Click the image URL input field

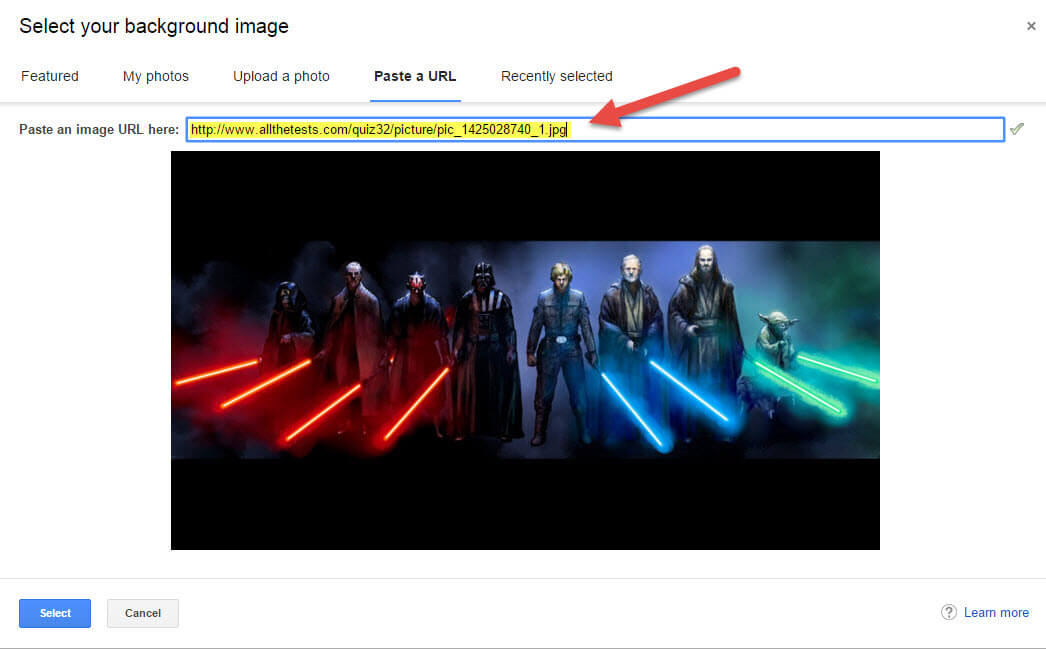(x=595, y=129)
